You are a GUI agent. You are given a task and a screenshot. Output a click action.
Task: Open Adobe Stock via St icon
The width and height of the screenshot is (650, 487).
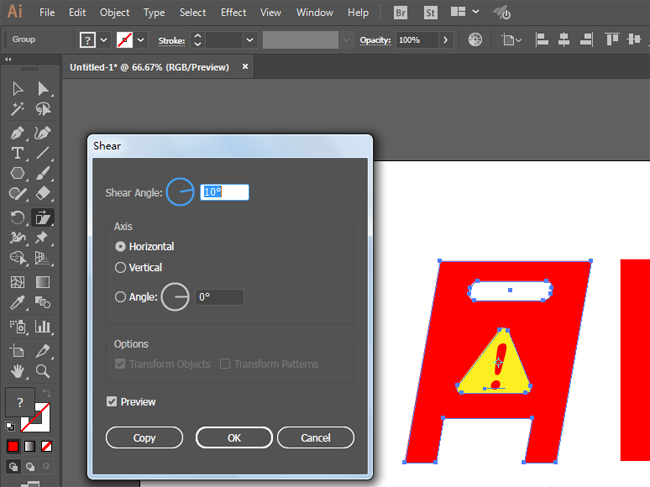pyautogui.click(x=430, y=13)
